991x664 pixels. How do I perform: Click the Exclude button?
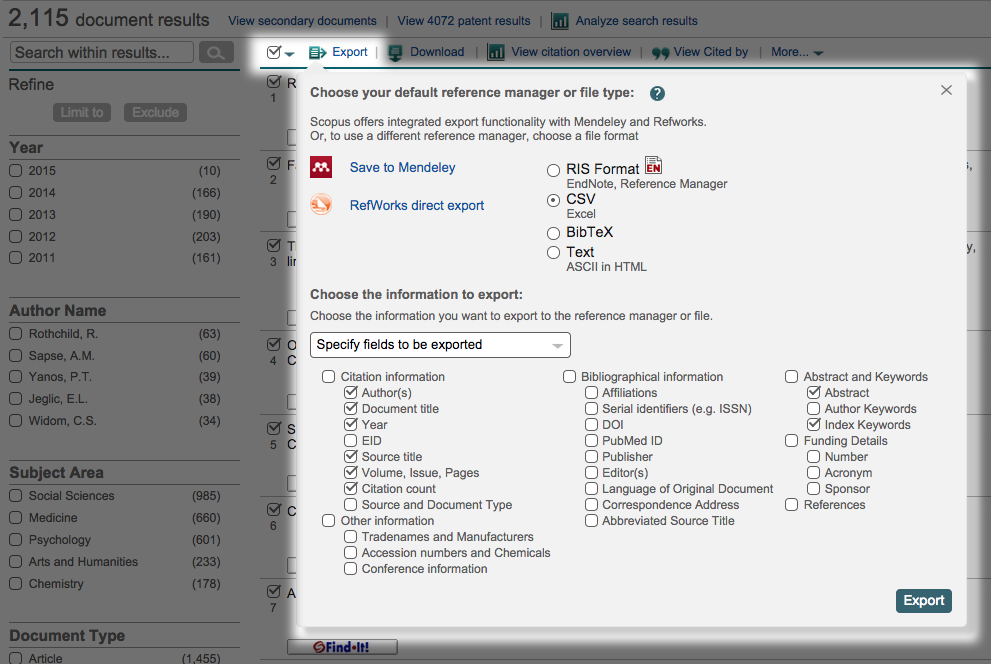pyautogui.click(x=155, y=112)
